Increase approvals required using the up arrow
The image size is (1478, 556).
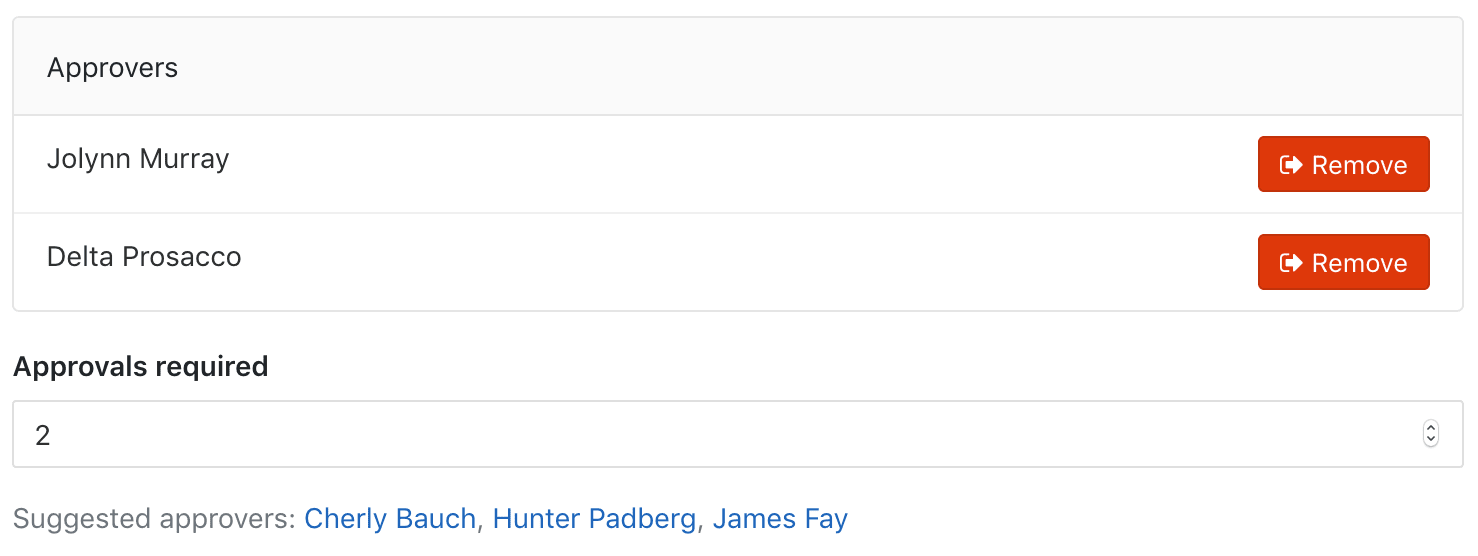[1431, 428]
